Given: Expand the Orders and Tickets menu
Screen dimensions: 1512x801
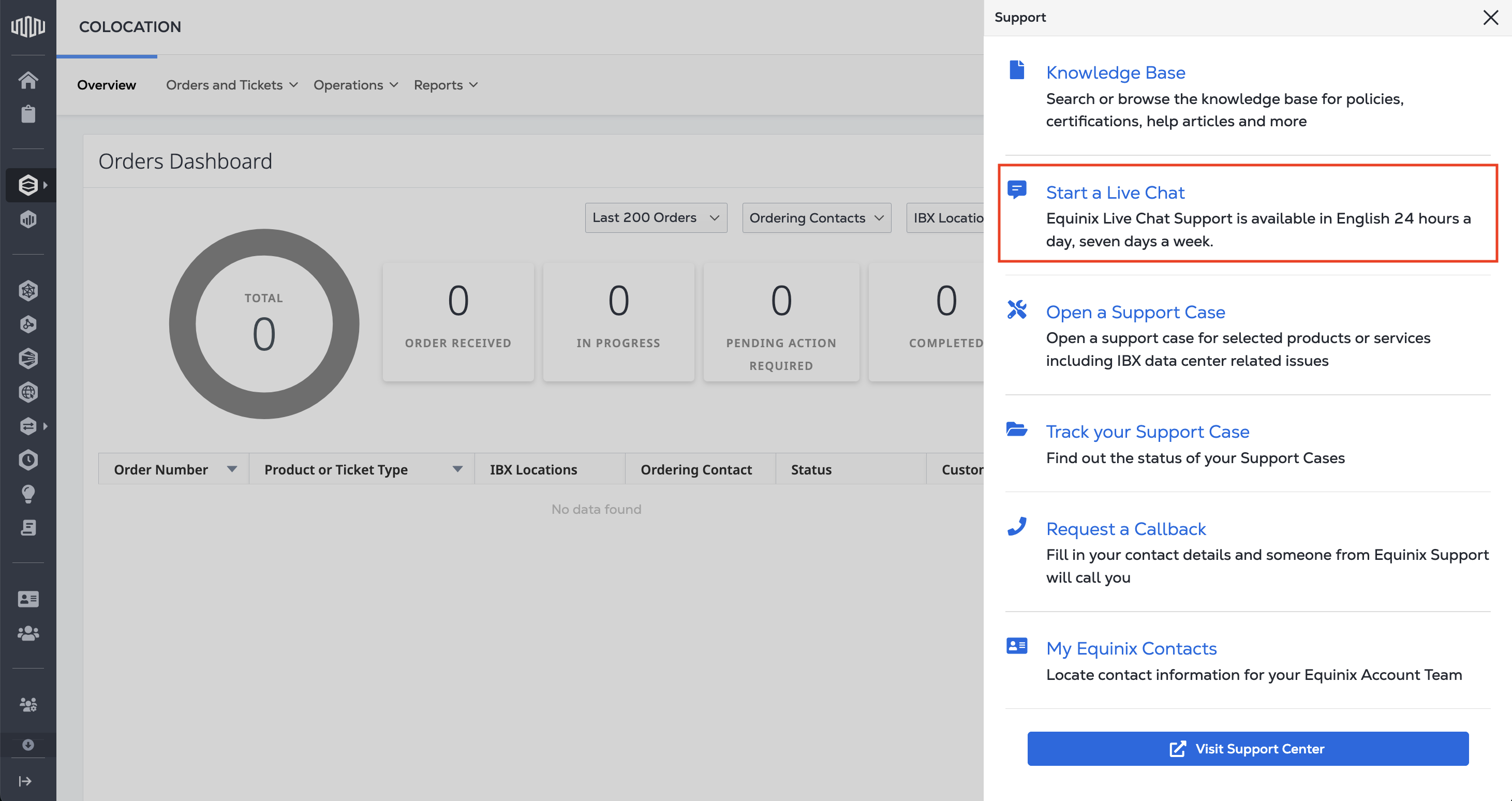Looking at the screenshot, I should [232, 85].
